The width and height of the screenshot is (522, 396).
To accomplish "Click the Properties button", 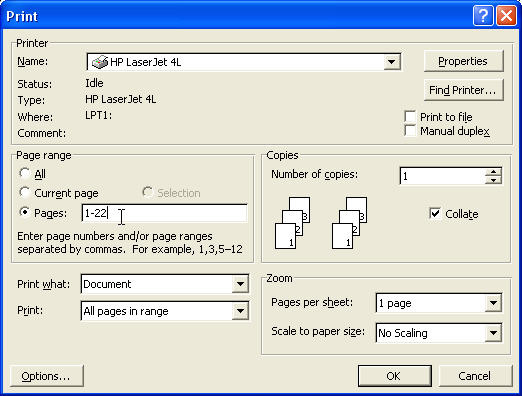I will pyautogui.click(x=463, y=61).
